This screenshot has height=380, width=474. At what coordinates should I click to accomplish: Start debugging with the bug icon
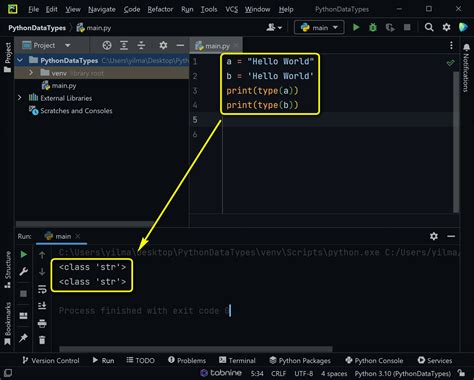pyautogui.click(x=373, y=27)
